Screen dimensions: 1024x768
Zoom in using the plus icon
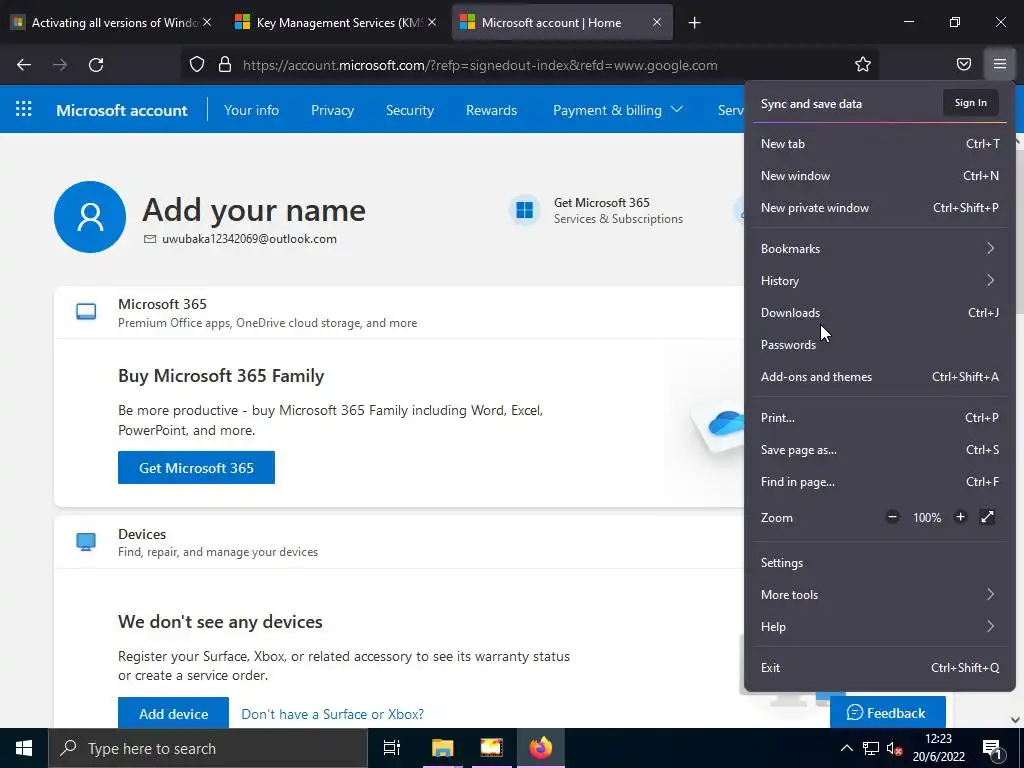(960, 517)
